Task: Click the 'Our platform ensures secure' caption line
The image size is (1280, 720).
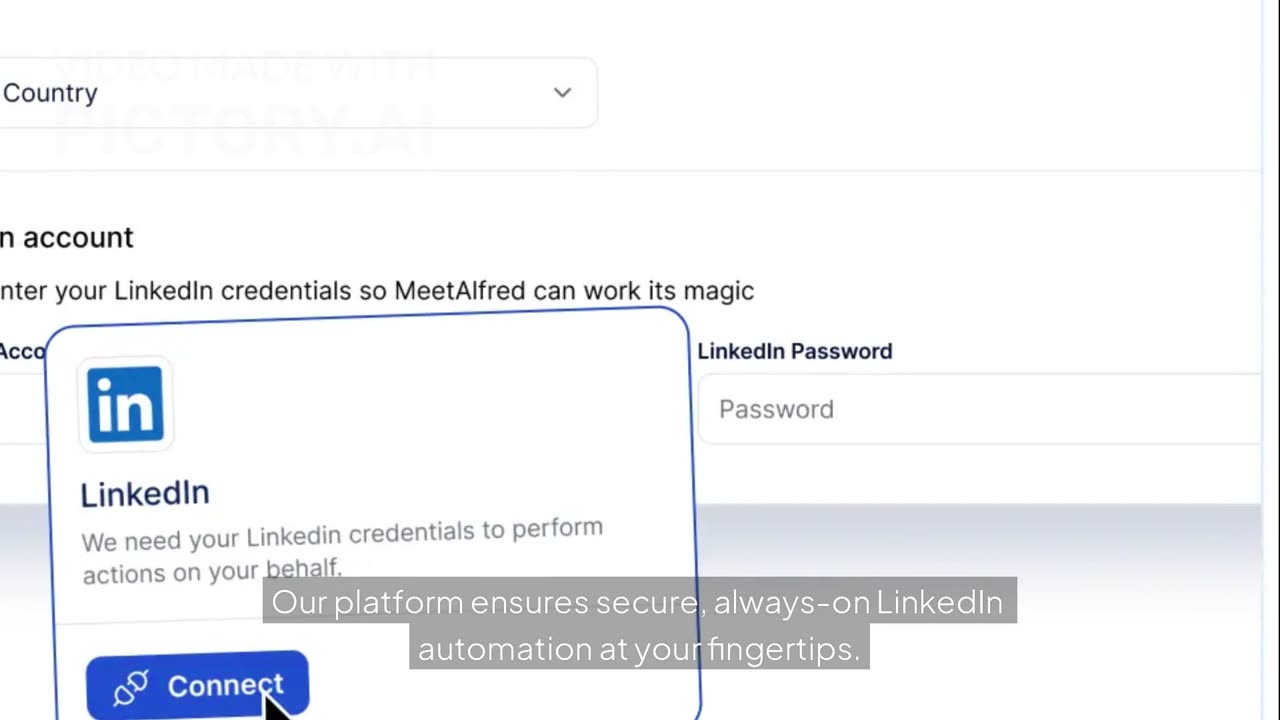Action: coord(637,602)
